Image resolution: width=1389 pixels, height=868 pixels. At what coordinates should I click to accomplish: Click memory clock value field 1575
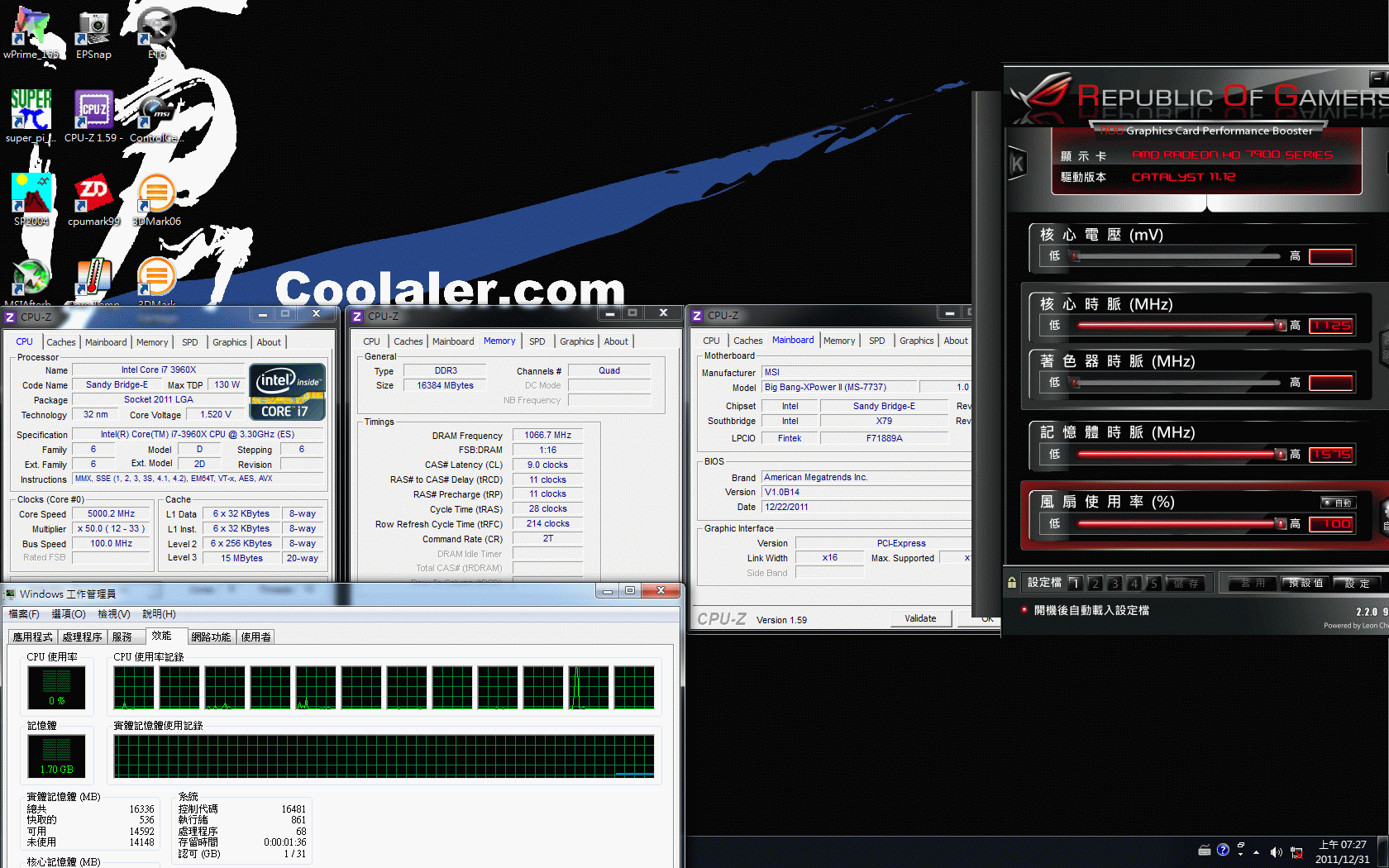click(x=1331, y=455)
